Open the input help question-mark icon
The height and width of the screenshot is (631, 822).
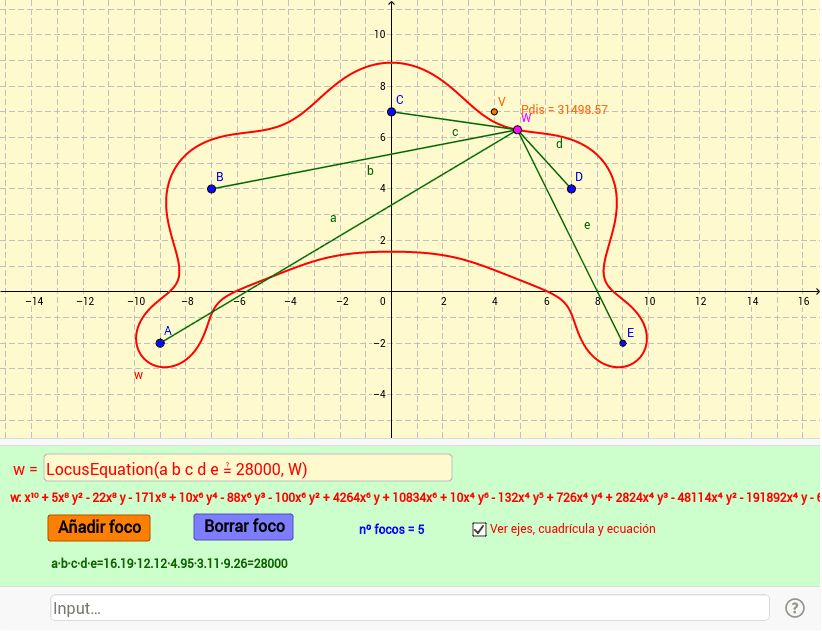tap(795, 608)
